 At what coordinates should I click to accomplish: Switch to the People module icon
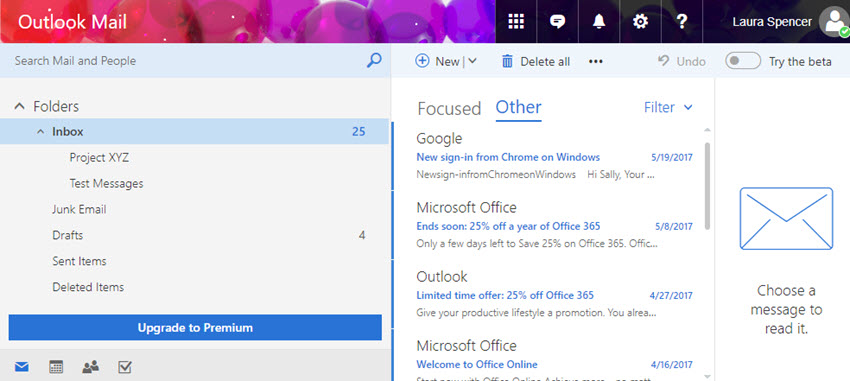point(91,367)
